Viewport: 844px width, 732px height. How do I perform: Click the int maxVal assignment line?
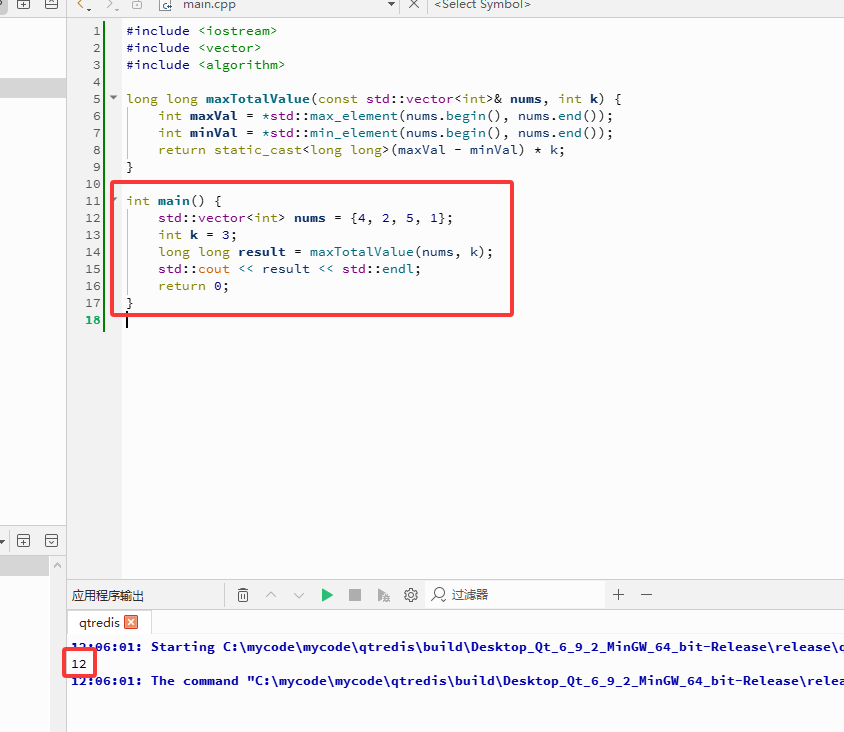click(385, 116)
